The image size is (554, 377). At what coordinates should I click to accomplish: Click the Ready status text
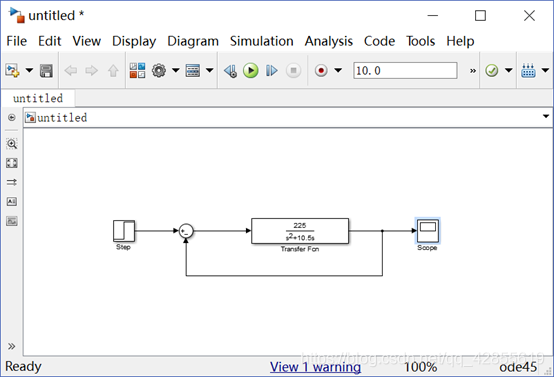(23, 366)
